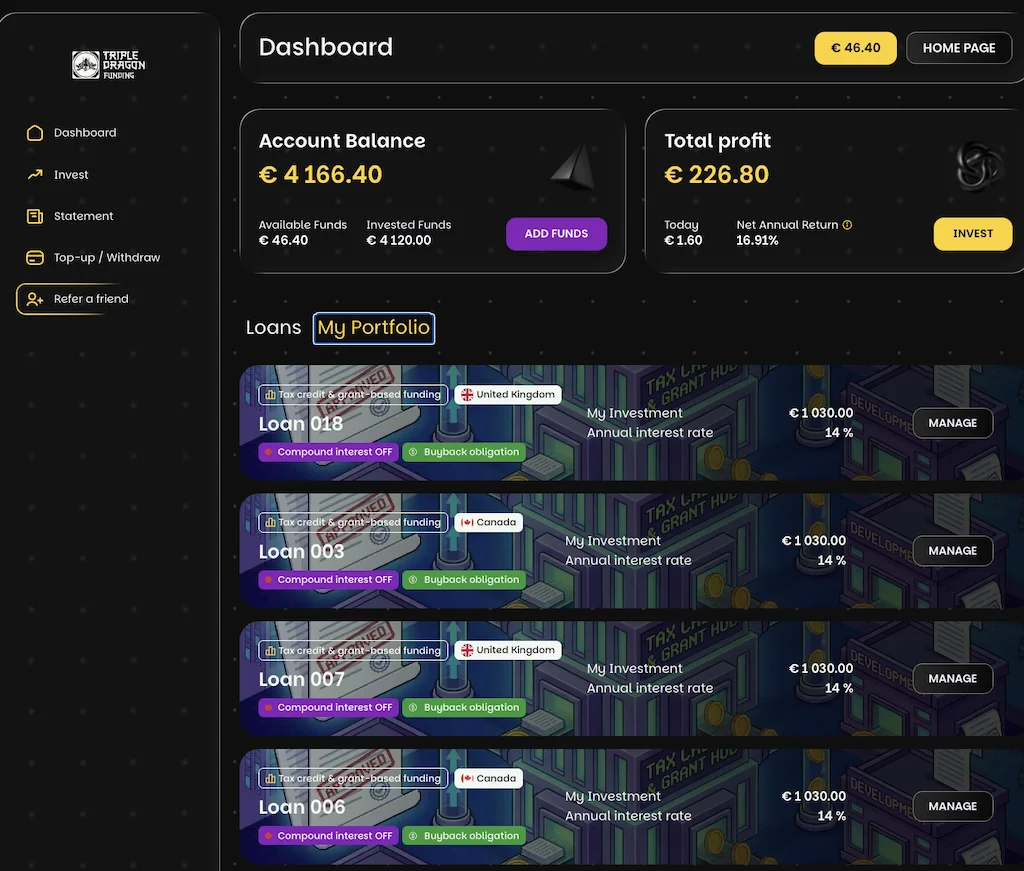Image resolution: width=1024 pixels, height=871 pixels.
Task: Click the United Kingdom flag on Loan 018
Action: point(508,394)
